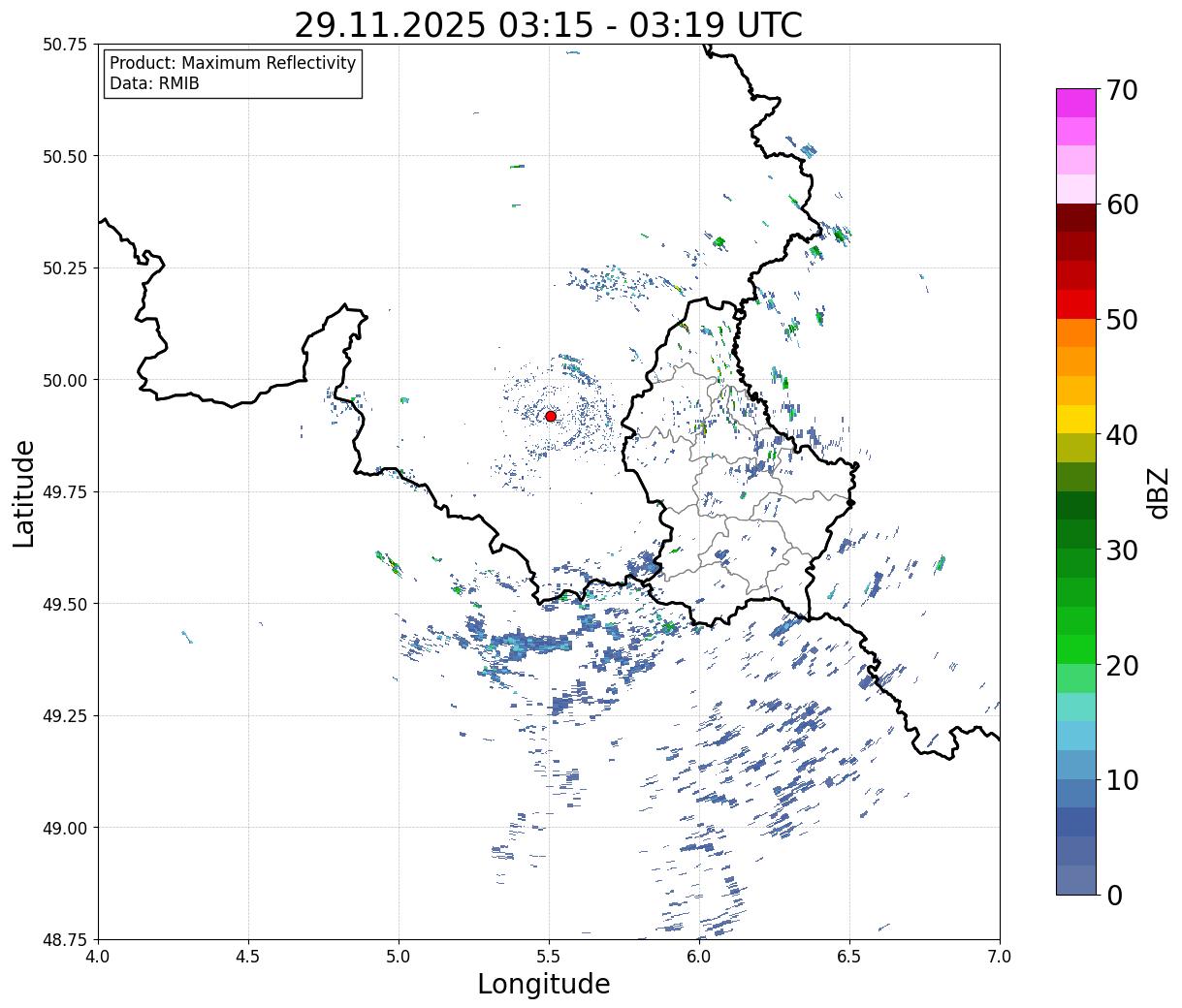Click the latitude tick label 49.00
The width and height of the screenshot is (1182, 1008).
click(x=65, y=828)
